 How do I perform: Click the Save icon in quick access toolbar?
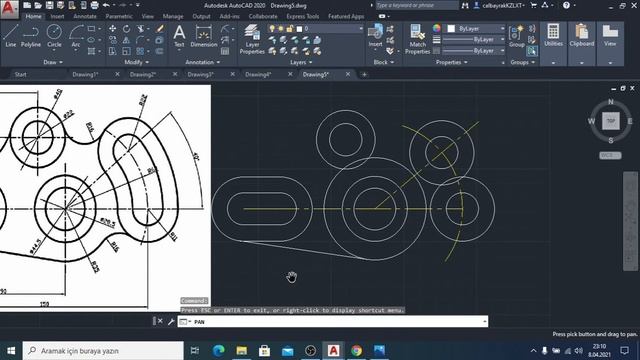(x=49, y=5)
